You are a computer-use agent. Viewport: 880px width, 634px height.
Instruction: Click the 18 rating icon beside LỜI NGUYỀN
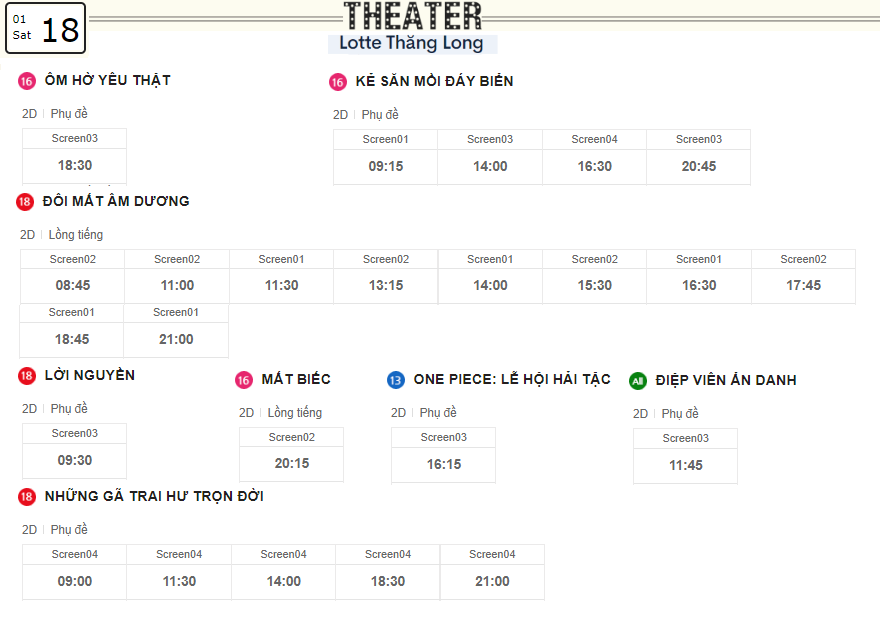(26, 376)
